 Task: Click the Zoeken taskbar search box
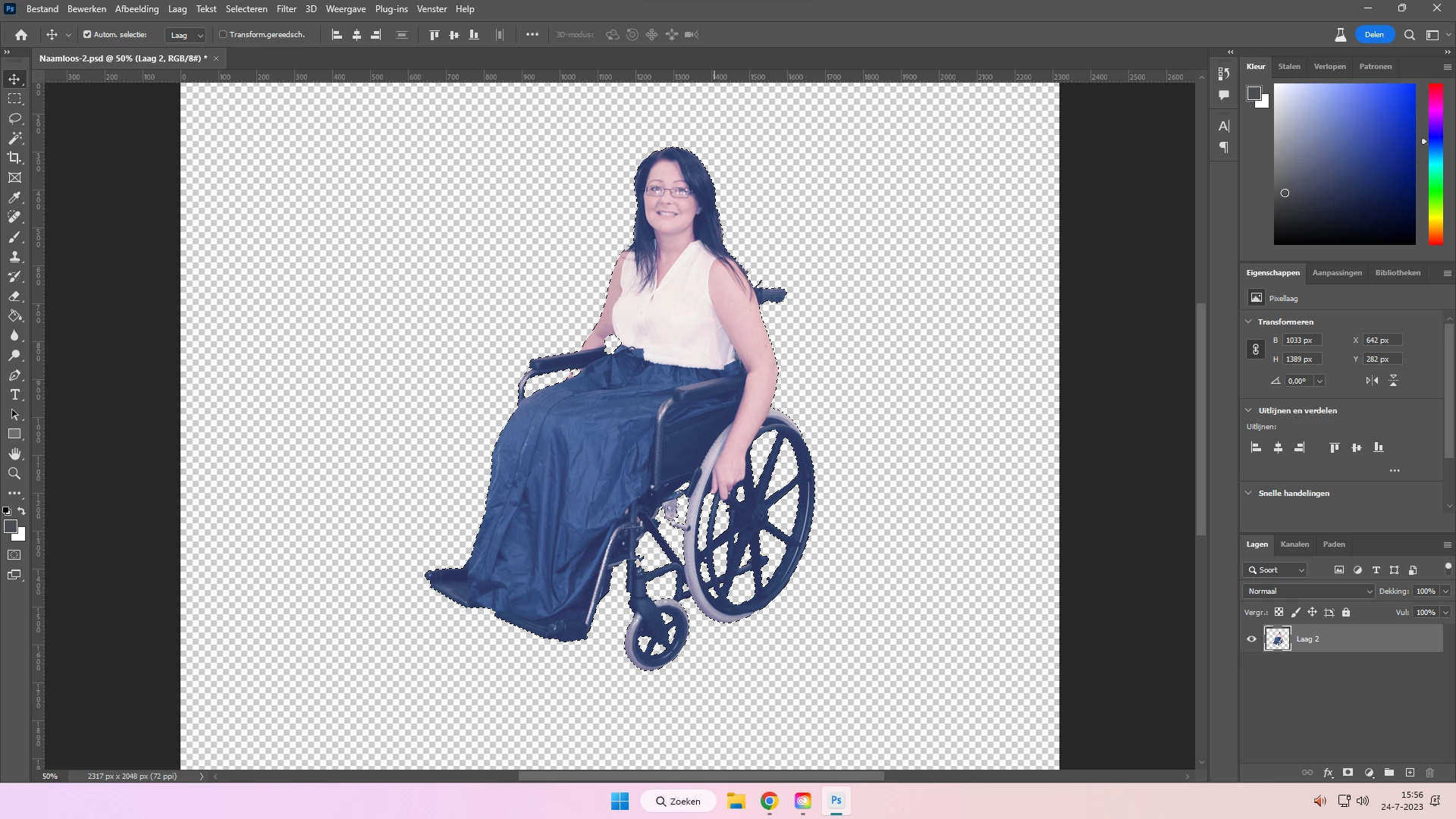(679, 802)
